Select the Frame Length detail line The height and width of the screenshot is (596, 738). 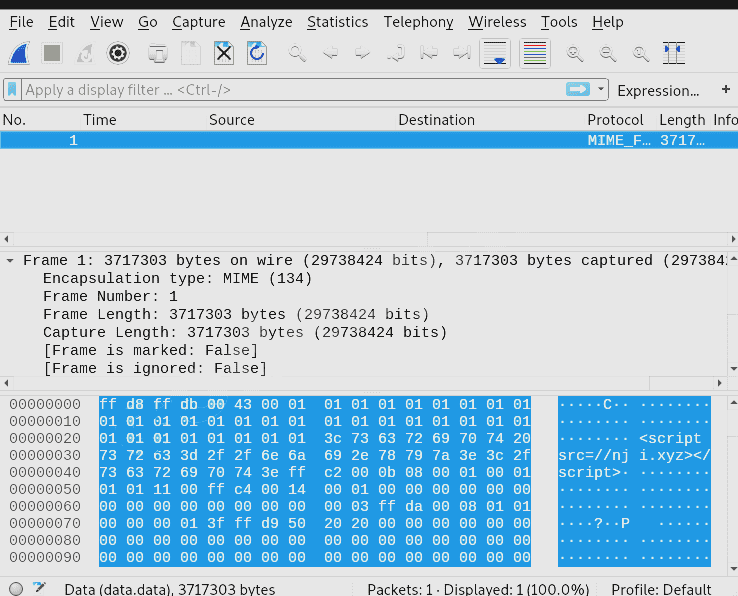pyautogui.click(x=236, y=314)
